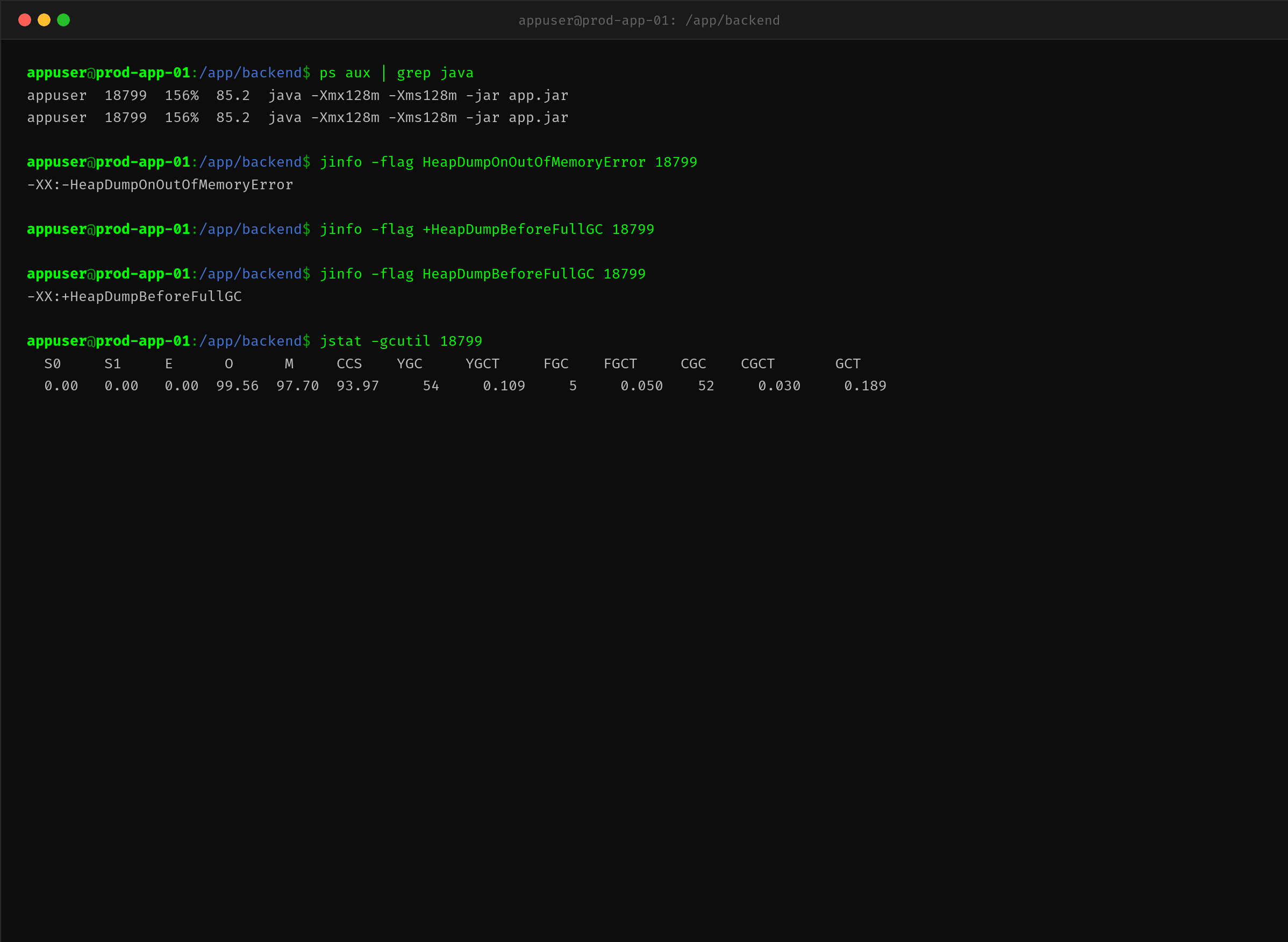
Task: Click the 'jinfo -flag +HeapDumpBeforeFullGC 18799' command
Action: [x=487, y=229]
